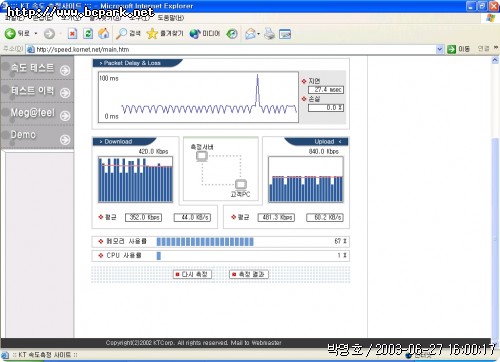Viewport: 500px width, 362px height.
Task: Click the 측정 결과 results button
Action: 249,274
